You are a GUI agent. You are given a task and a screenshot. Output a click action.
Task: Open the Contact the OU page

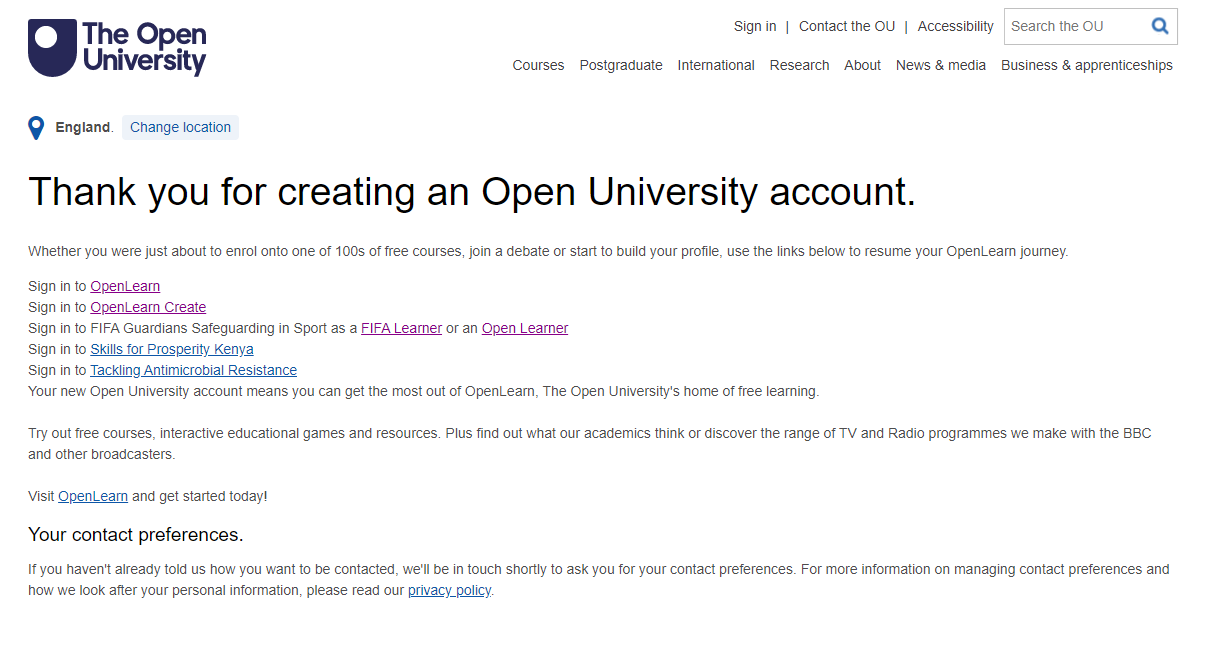click(846, 26)
